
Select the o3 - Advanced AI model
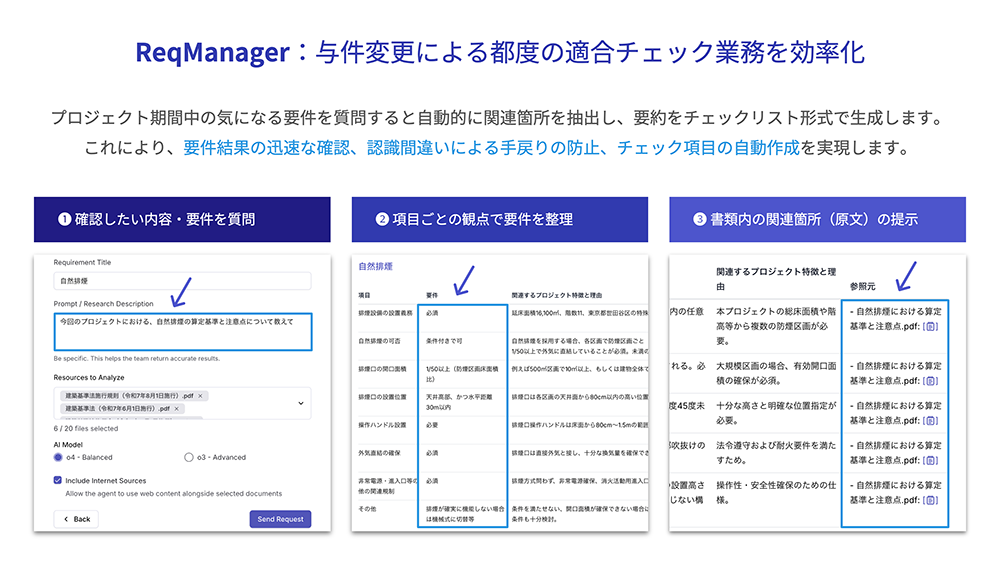pos(189,457)
